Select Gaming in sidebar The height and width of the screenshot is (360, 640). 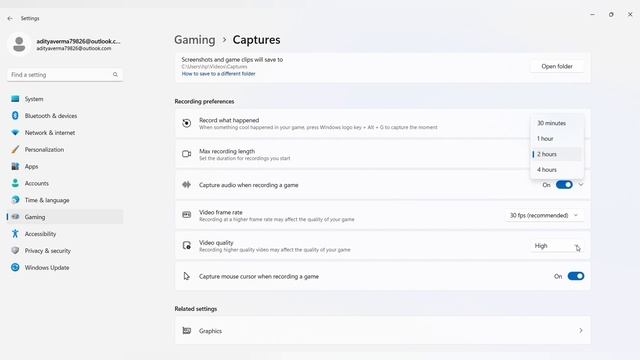tap(65, 217)
